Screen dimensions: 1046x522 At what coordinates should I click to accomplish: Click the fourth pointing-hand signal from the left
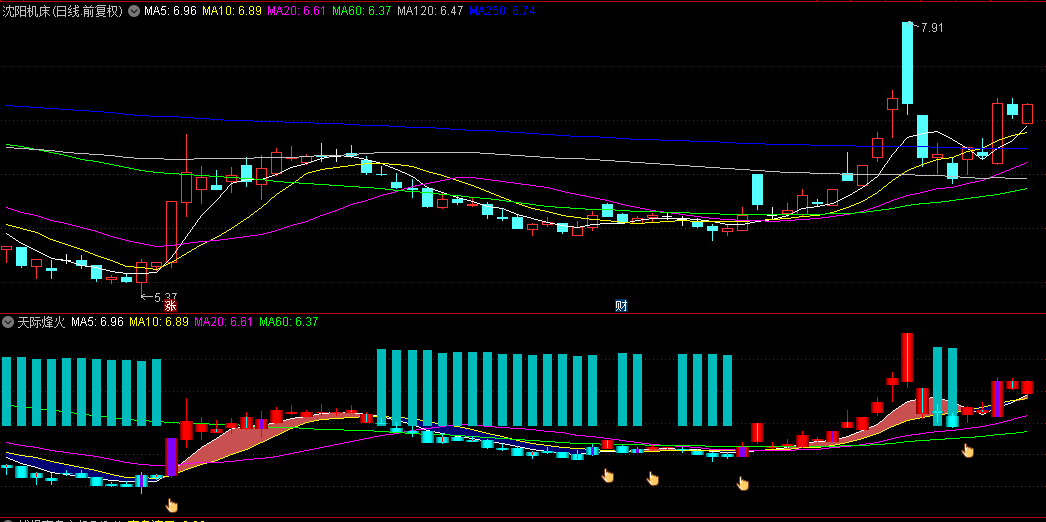[x=742, y=483]
